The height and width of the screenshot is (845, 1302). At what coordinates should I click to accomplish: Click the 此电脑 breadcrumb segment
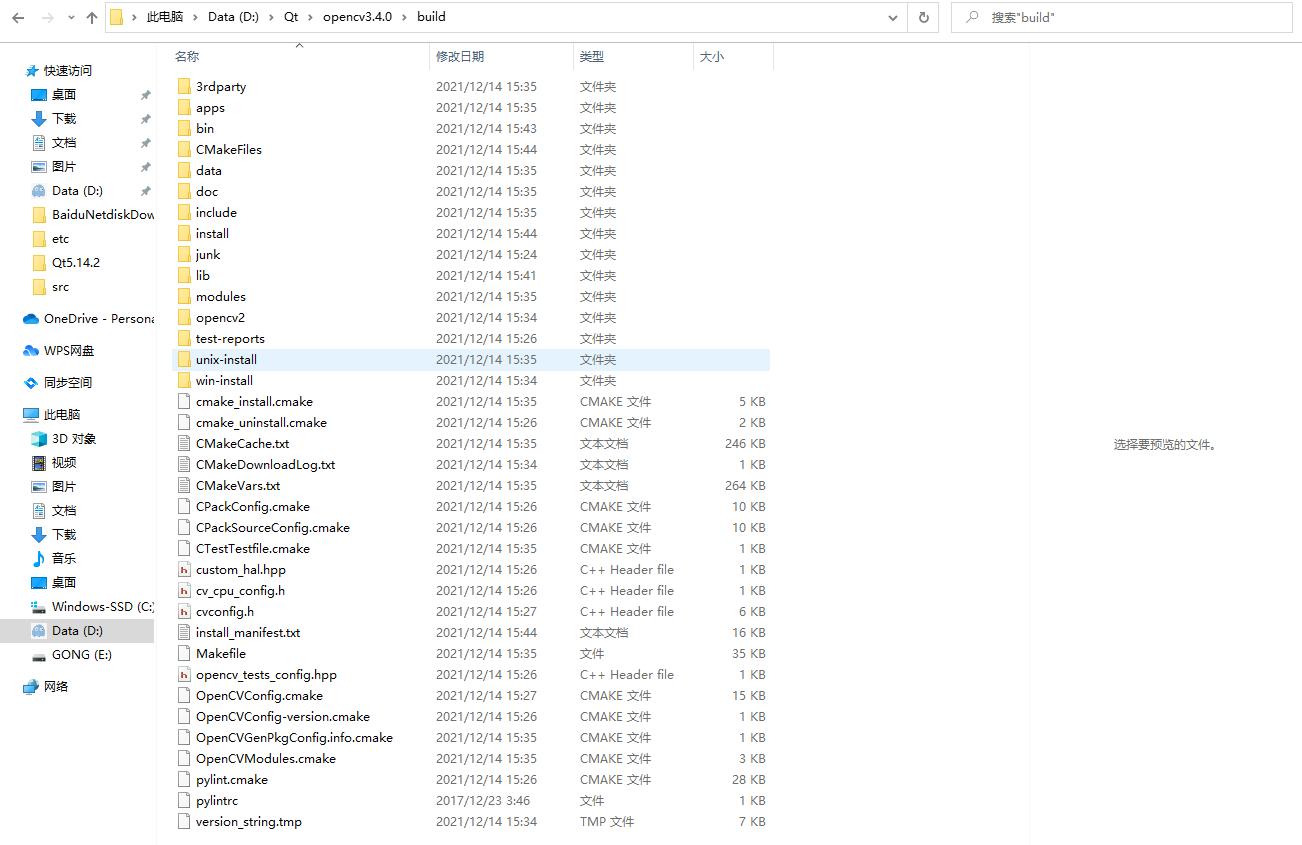click(x=165, y=17)
